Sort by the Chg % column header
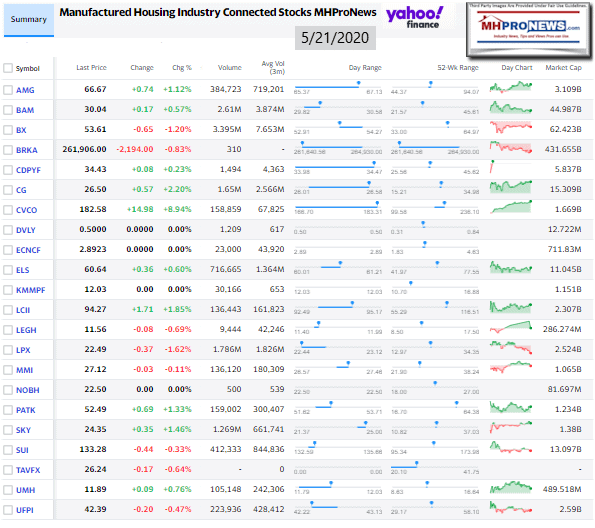 [182, 68]
